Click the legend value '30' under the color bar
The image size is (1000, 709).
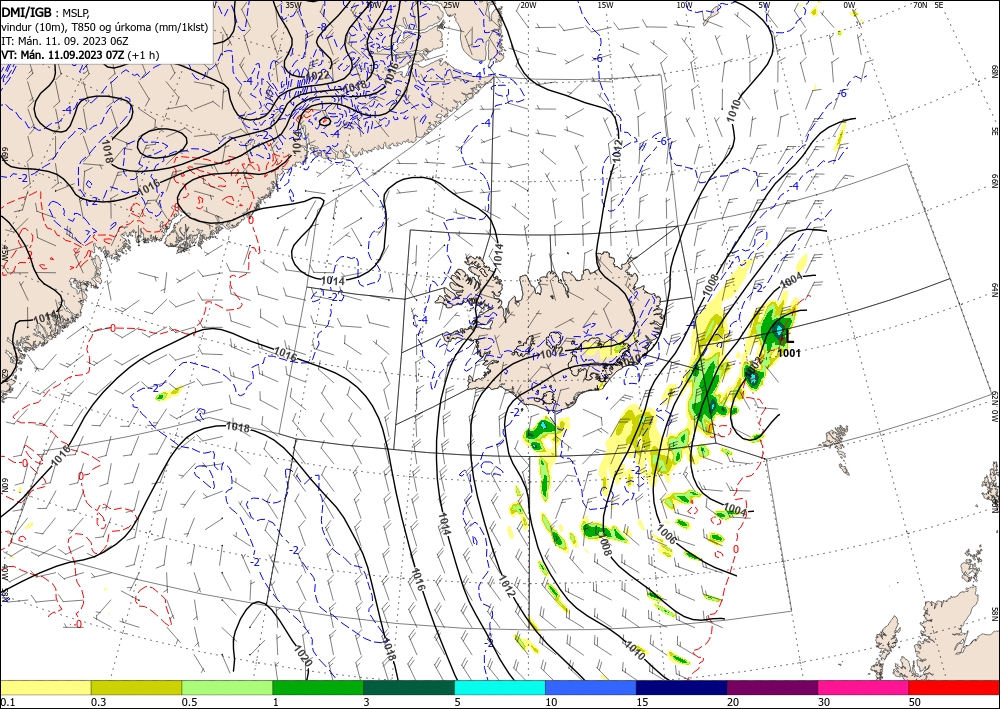pos(824,702)
